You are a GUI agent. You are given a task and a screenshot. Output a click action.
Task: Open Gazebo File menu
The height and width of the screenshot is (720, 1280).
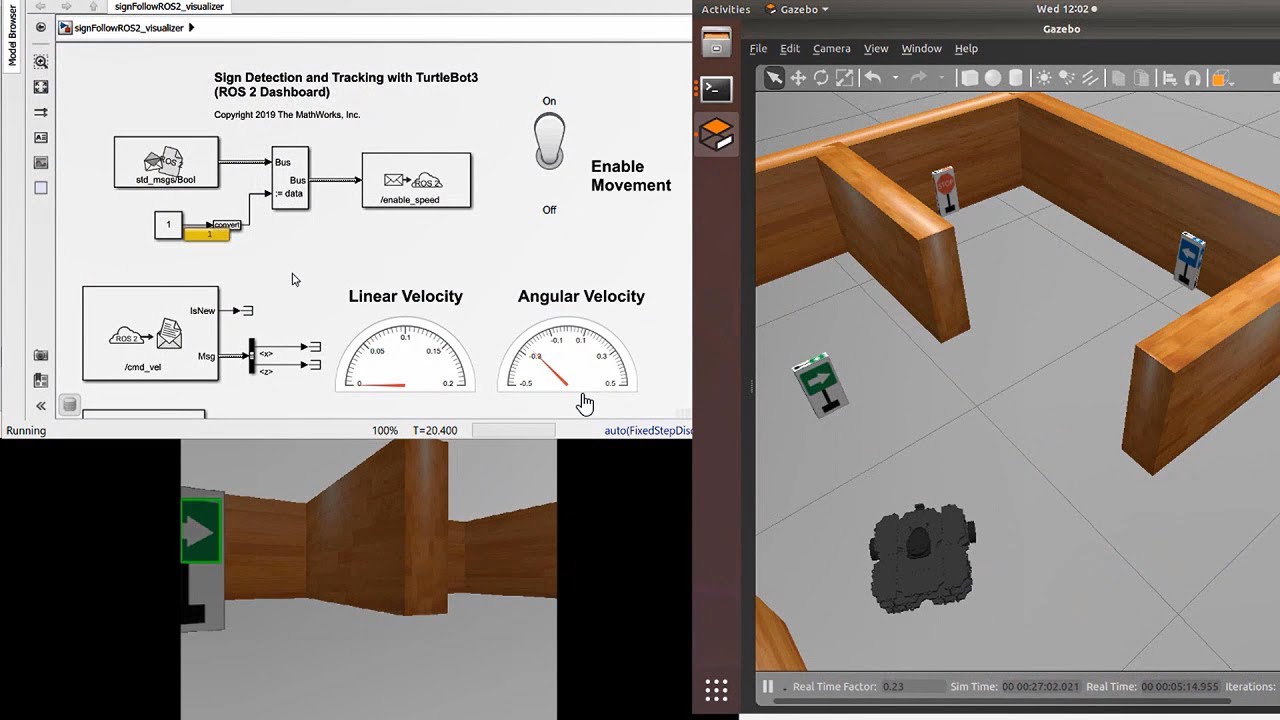click(759, 48)
